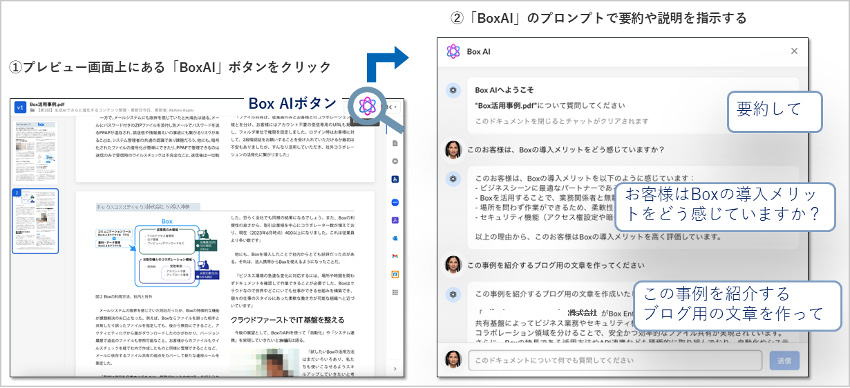
Task: Click the この事例を紹介するブログ用の文章を作ってください message
Action: (x=556, y=265)
